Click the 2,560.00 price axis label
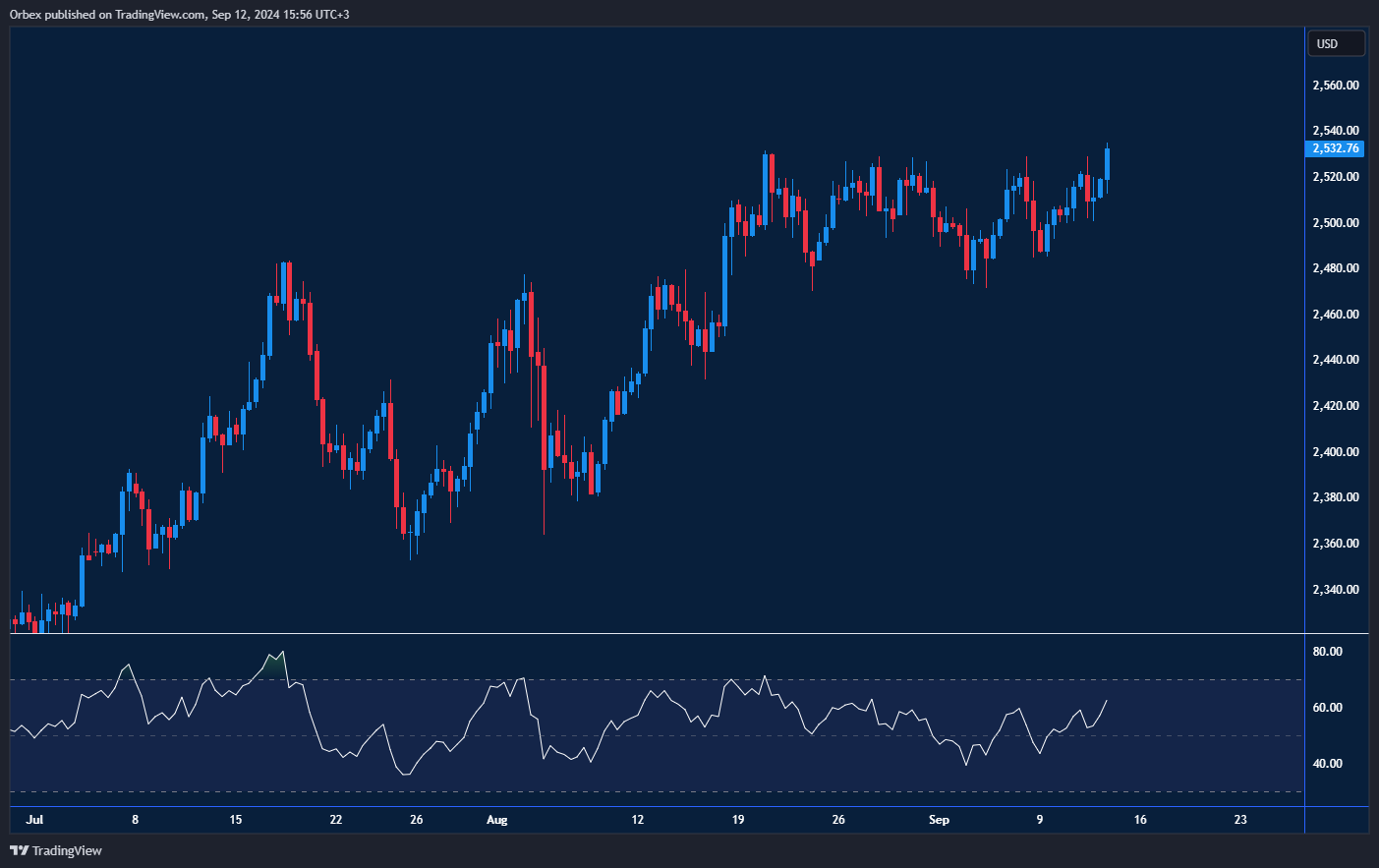This screenshot has width=1379, height=868. (1335, 86)
